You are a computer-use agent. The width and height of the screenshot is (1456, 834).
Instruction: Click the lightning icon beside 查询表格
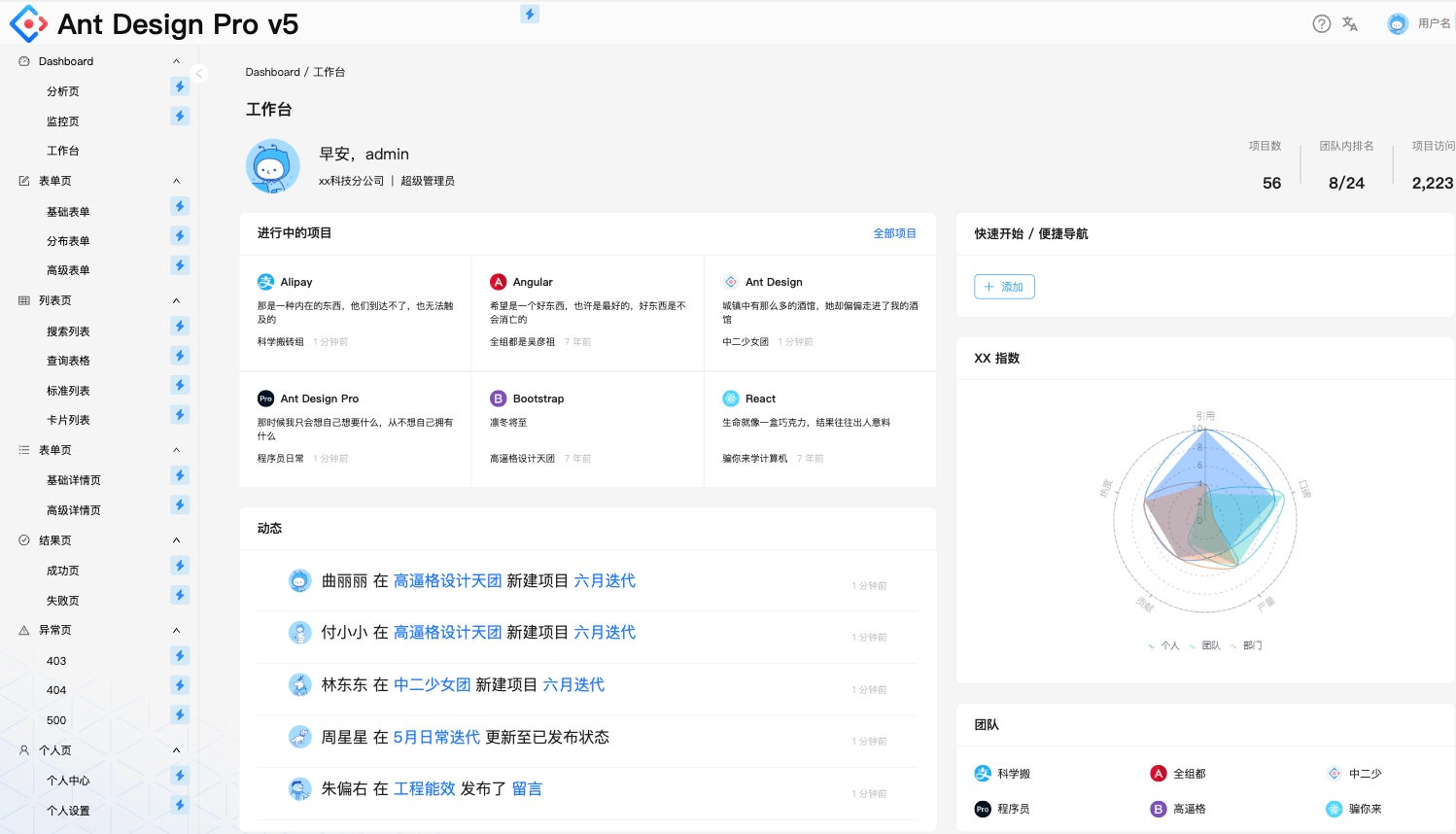[x=180, y=355]
